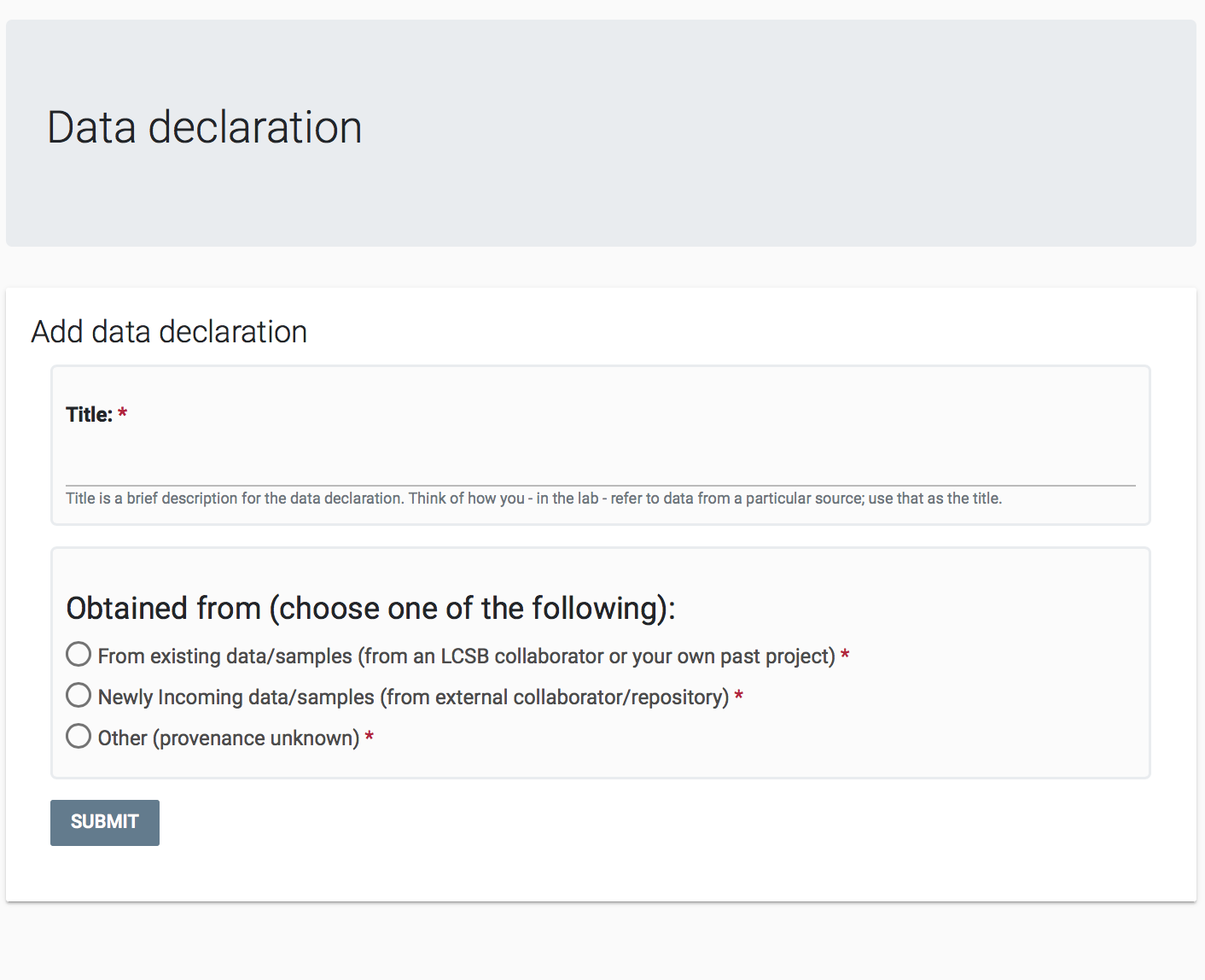Select the 'From existing data/samples' radio button
The width and height of the screenshot is (1205, 980).
click(79, 655)
